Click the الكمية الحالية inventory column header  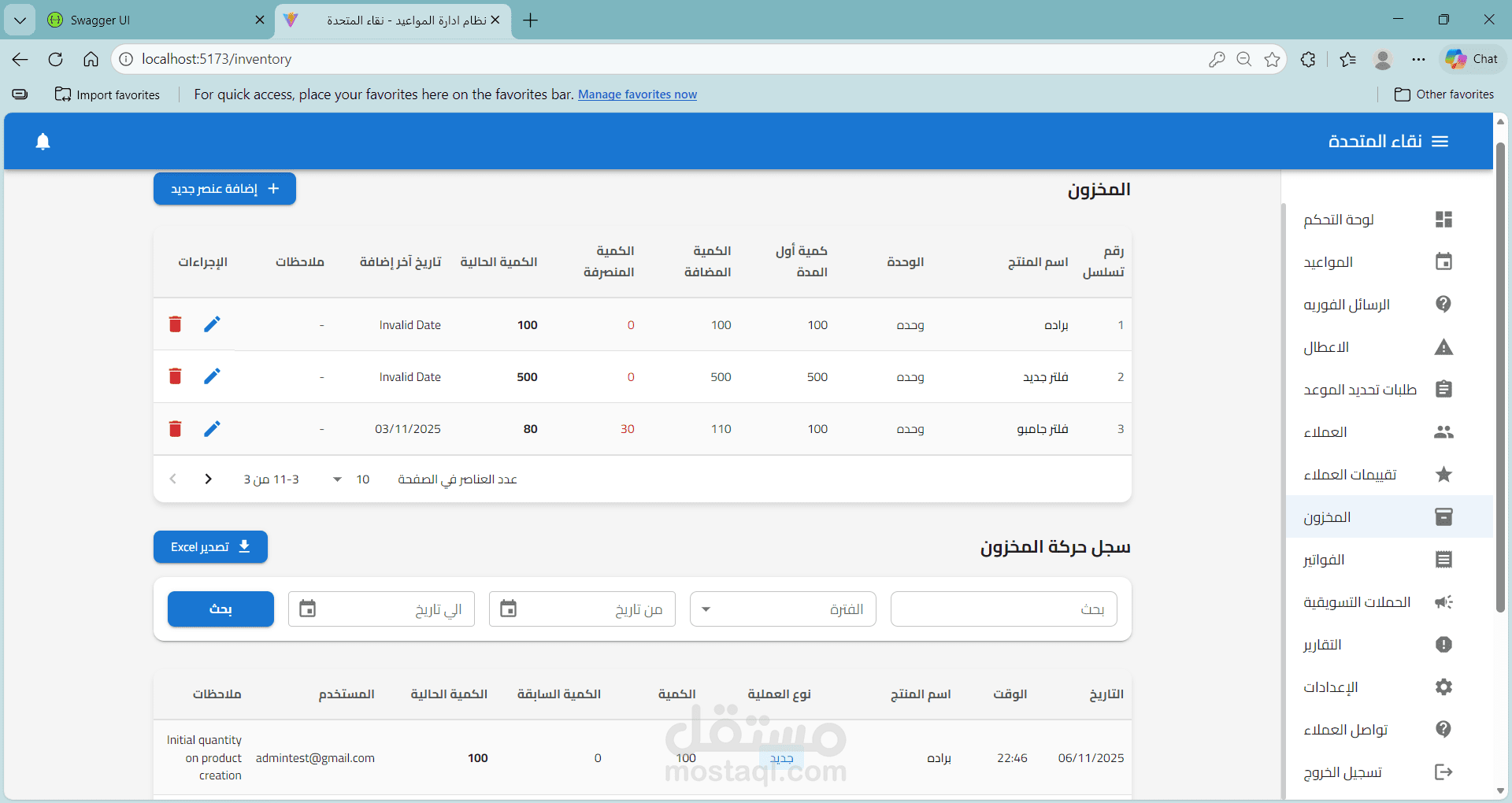(498, 262)
